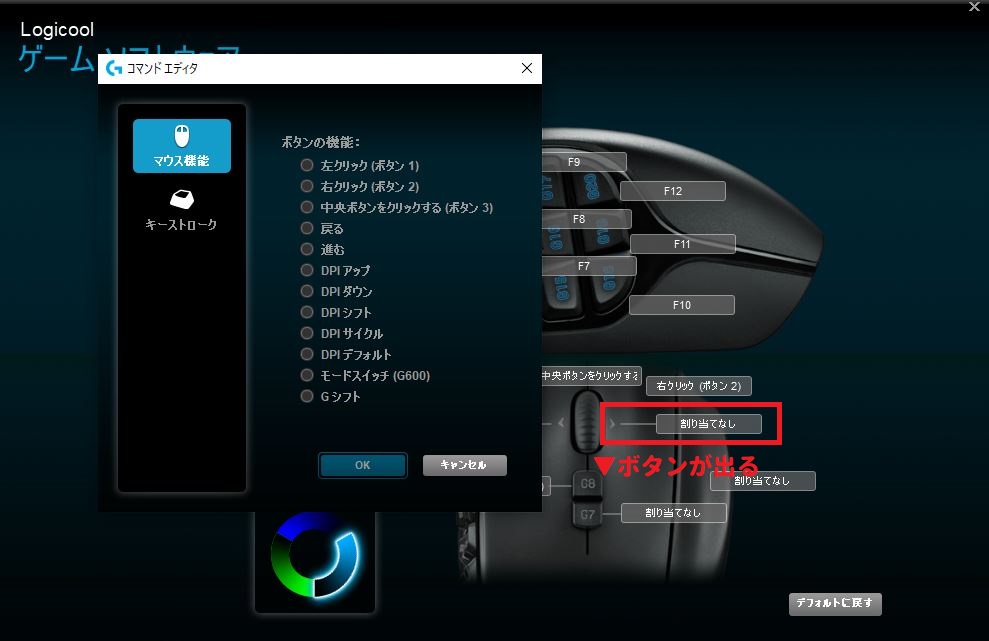Open the キーストローク keyboard icon panel

tap(181, 207)
